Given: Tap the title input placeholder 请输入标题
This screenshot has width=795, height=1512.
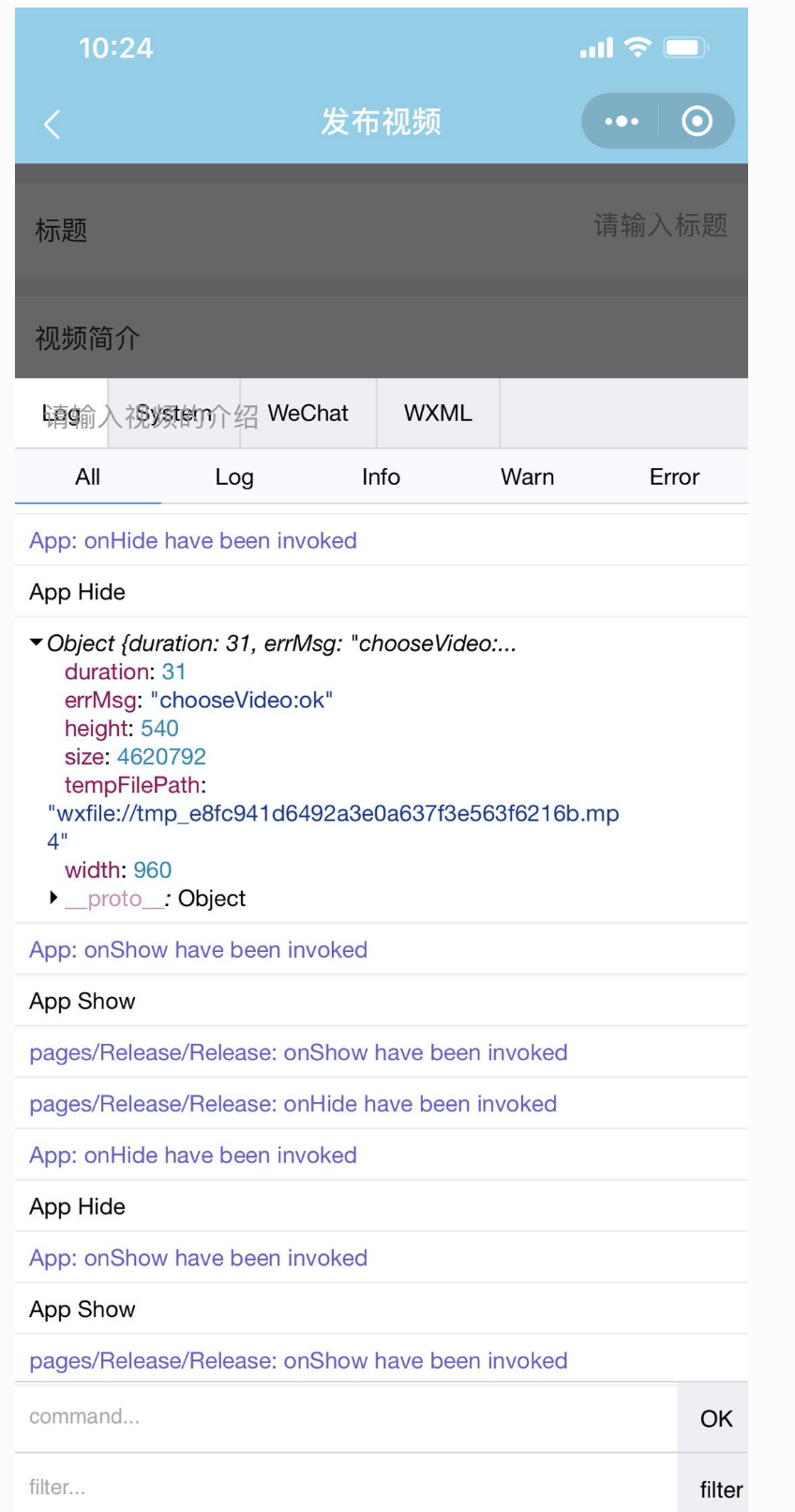Looking at the screenshot, I should pos(660,226).
